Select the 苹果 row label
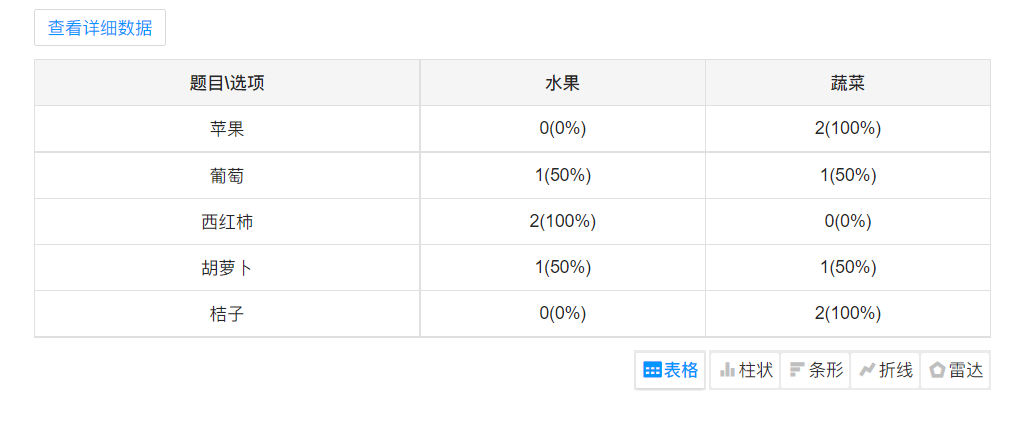This screenshot has height=423, width=1018. [227, 129]
